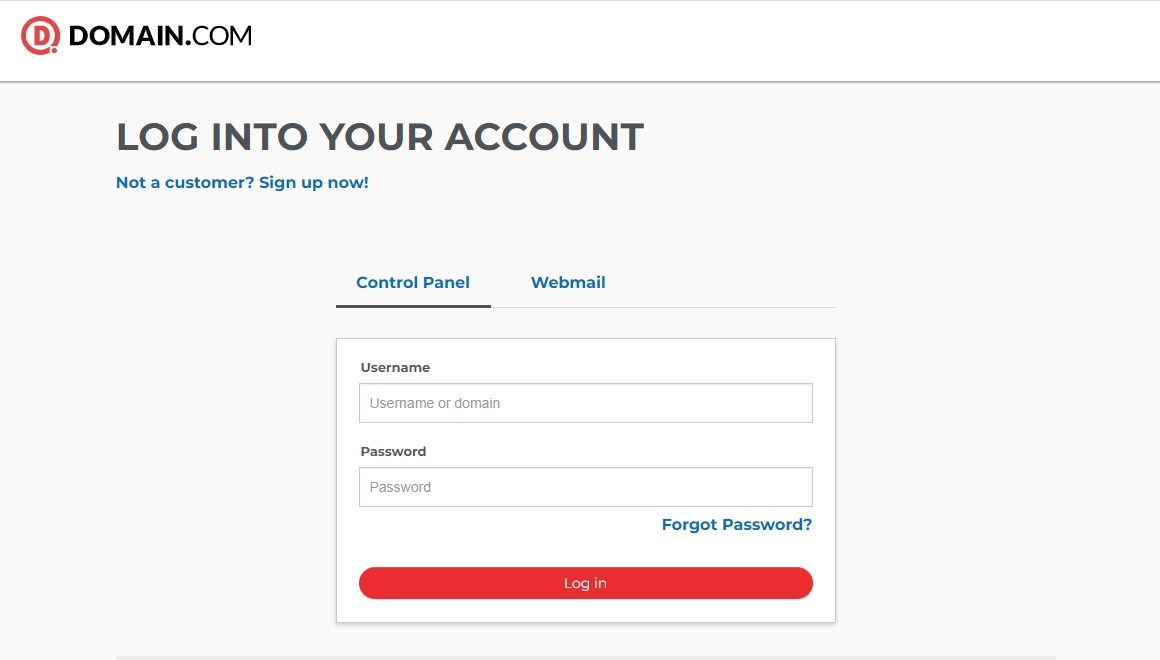Click the dark underline beneath Control Panel
This screenshot has width=1160, height=660.
pyautogui.click(x=413, y=306)
